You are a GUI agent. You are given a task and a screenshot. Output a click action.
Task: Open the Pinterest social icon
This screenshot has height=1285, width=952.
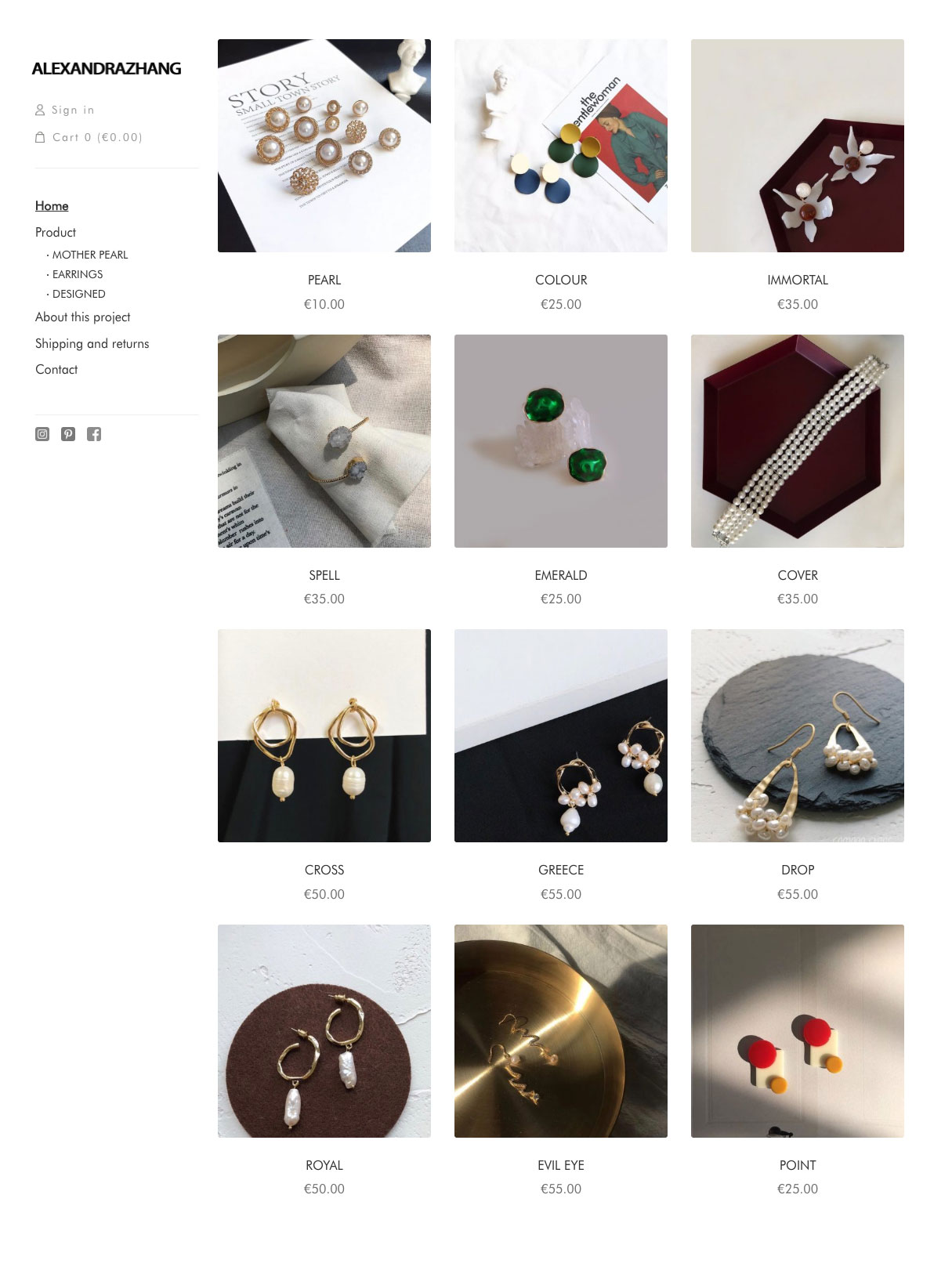point(68,434)
